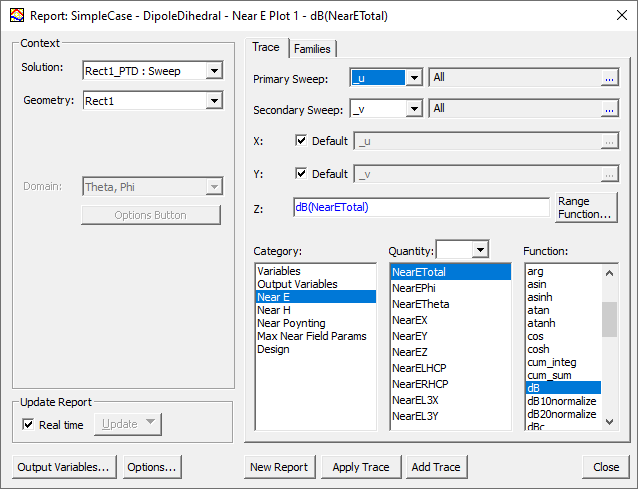Click the Close button
The height and width of the screenshot is (489, 638).
(x=606, y=467)
